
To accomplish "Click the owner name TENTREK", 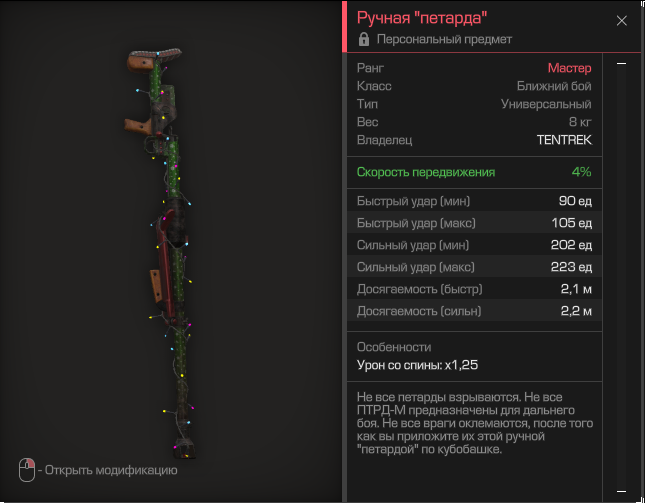I will pos(564,140).
